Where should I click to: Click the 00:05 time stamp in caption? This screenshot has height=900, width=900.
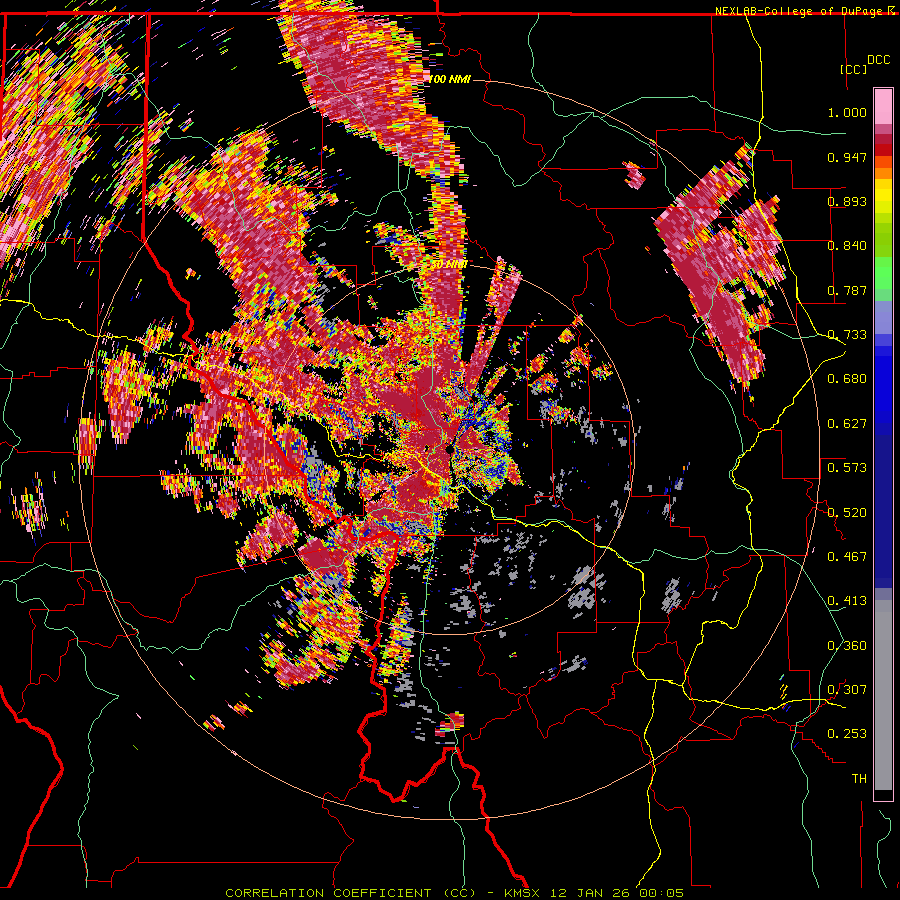pyautogui.click(x=662, y=893)
